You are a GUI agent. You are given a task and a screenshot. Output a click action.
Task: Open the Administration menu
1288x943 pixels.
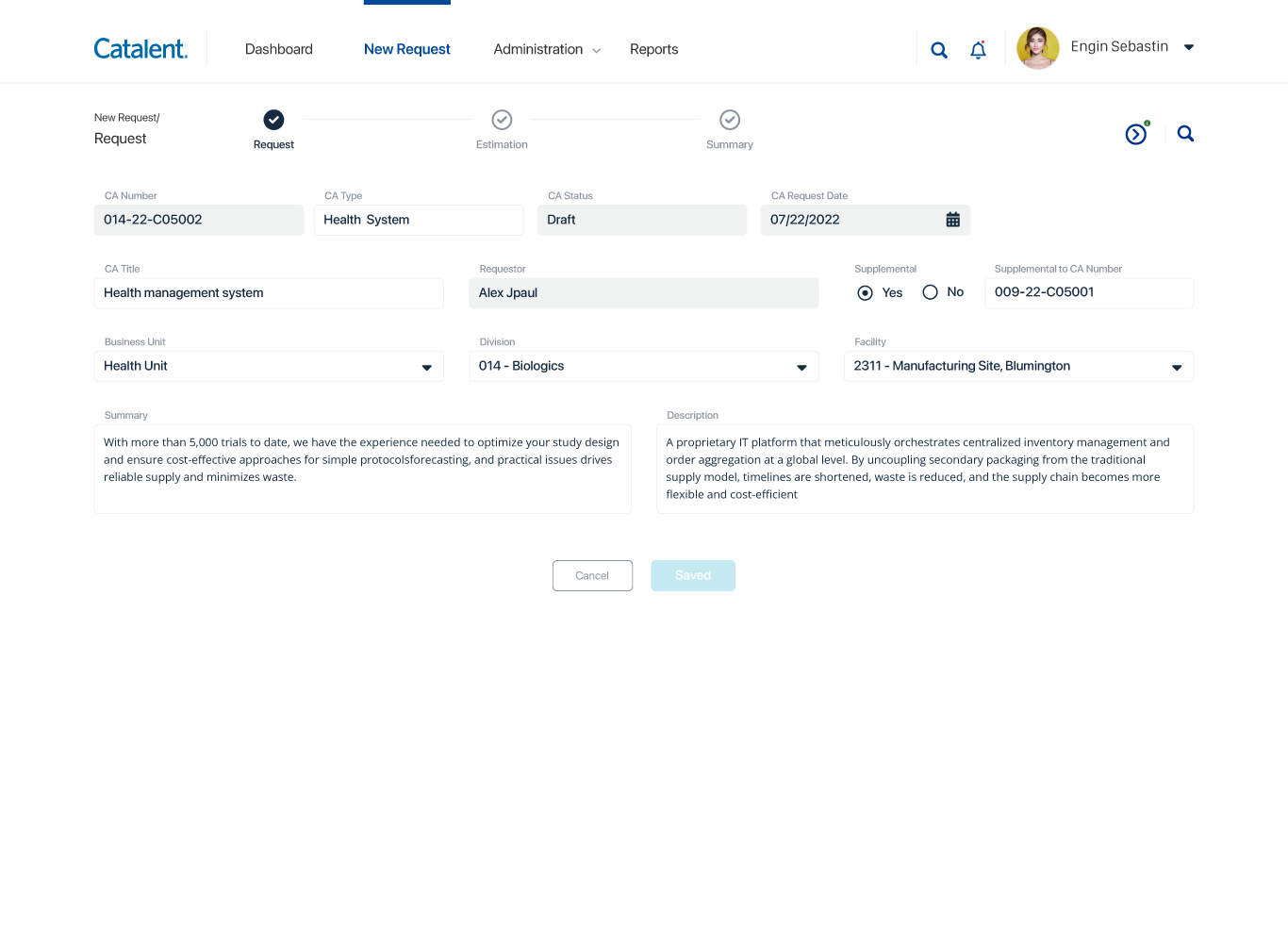coord(546,49)
